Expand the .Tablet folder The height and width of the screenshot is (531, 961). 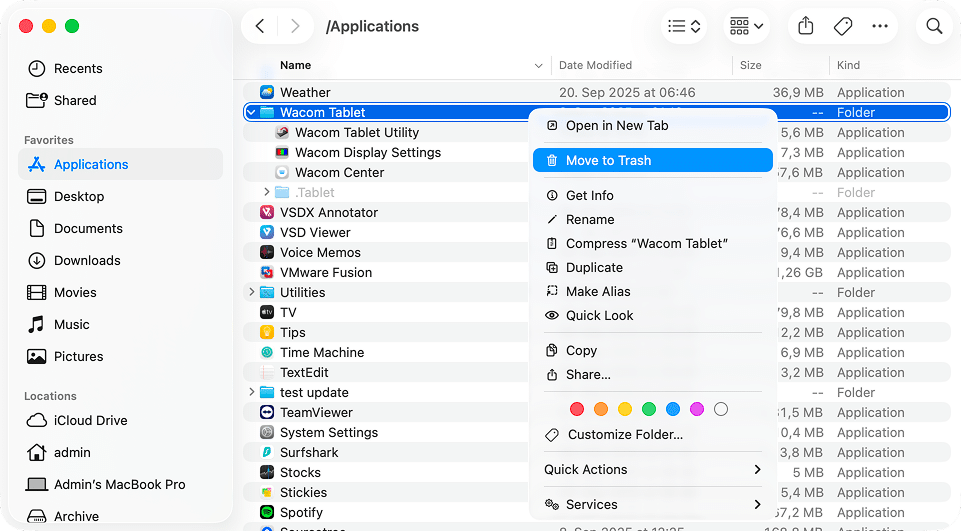(x=267, y=192)
